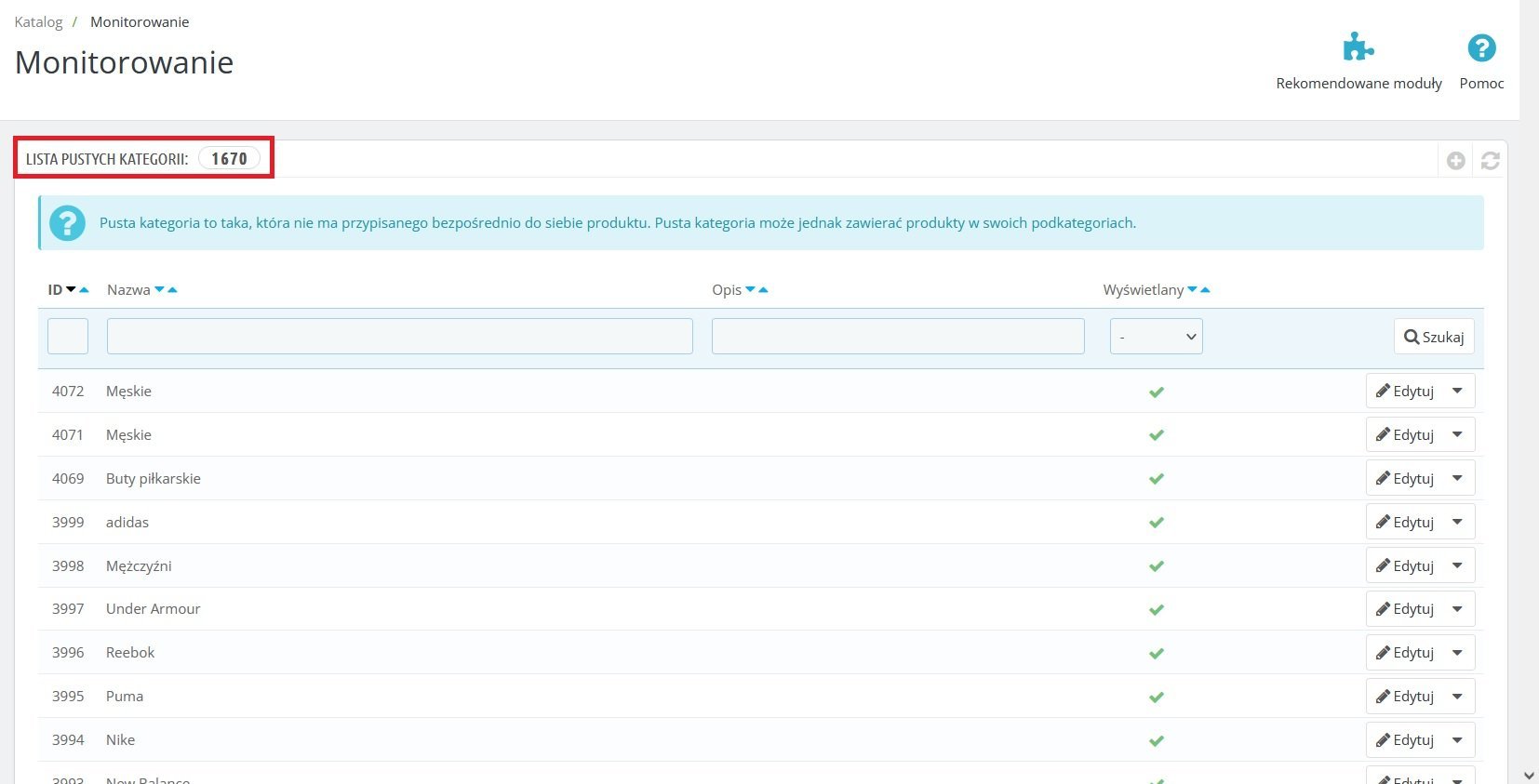Click the category name "Under Armour"

[x=154, y=608]
